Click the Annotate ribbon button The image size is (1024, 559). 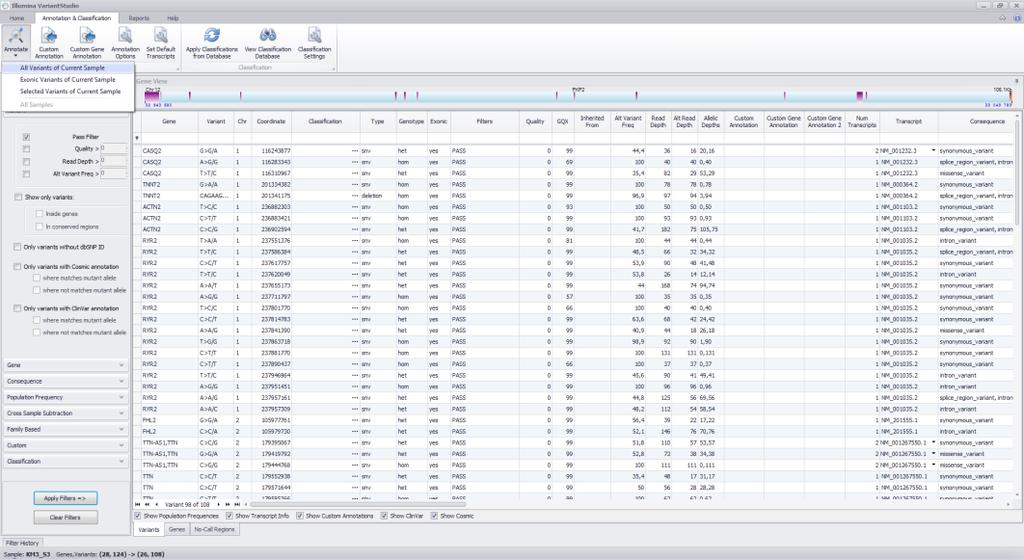[16, 42]
